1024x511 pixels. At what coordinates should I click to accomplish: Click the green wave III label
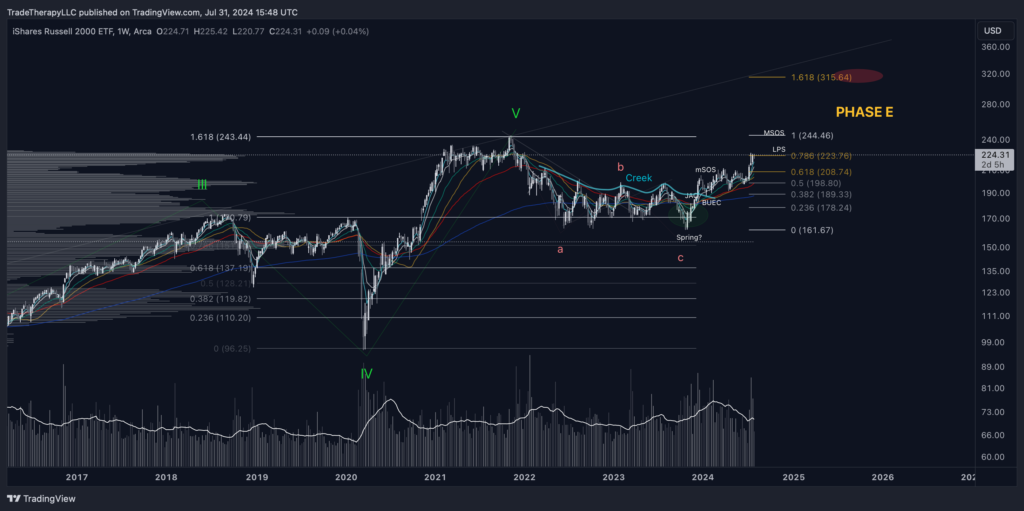[x=201, y=185]
